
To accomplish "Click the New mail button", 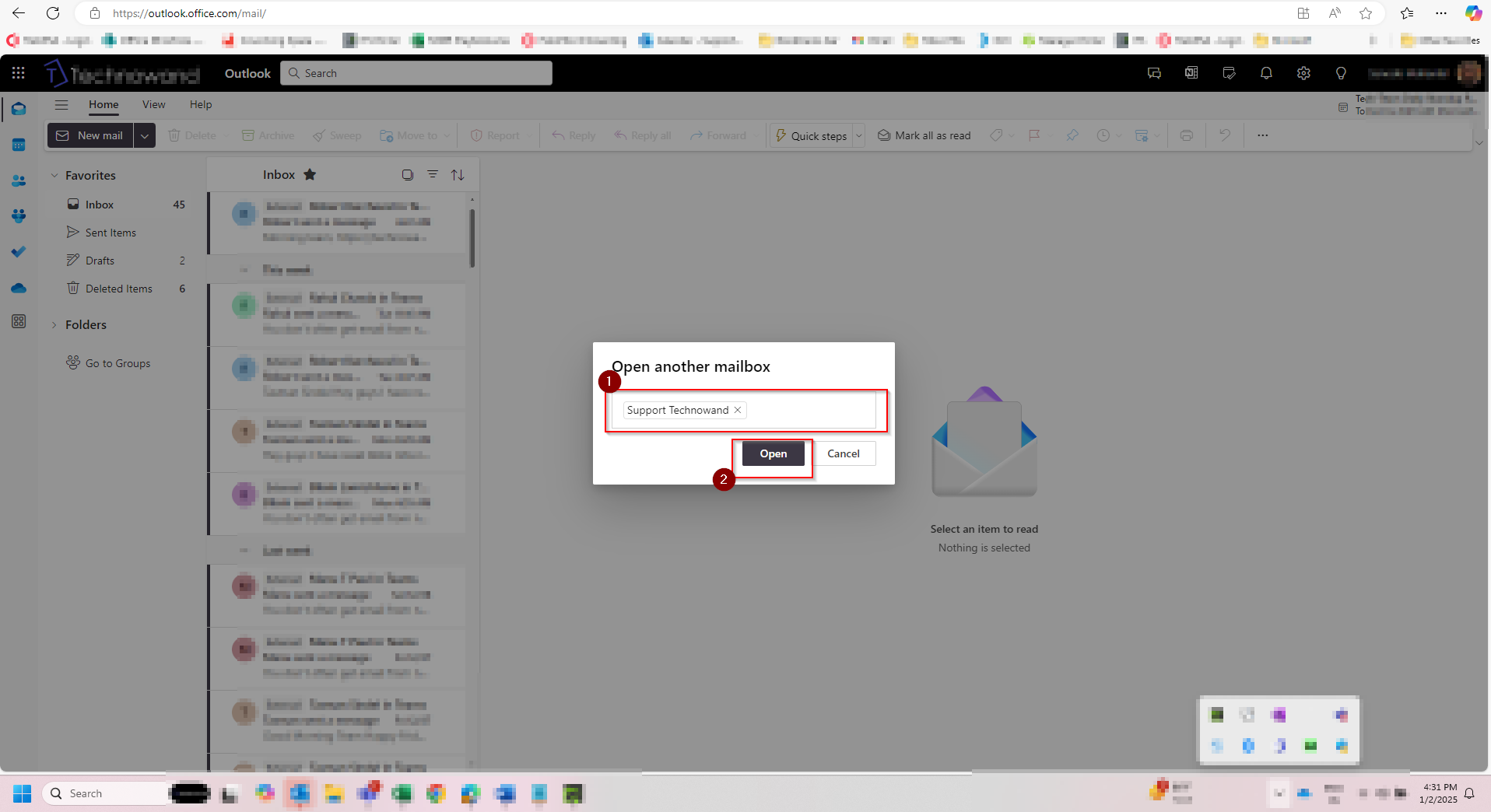I will point(90,135).
